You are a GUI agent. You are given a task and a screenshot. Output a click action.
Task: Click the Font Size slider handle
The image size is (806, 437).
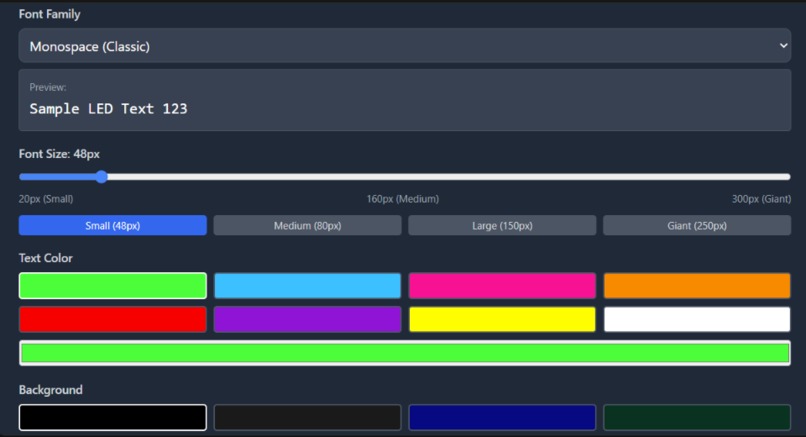tap(102, 177)
